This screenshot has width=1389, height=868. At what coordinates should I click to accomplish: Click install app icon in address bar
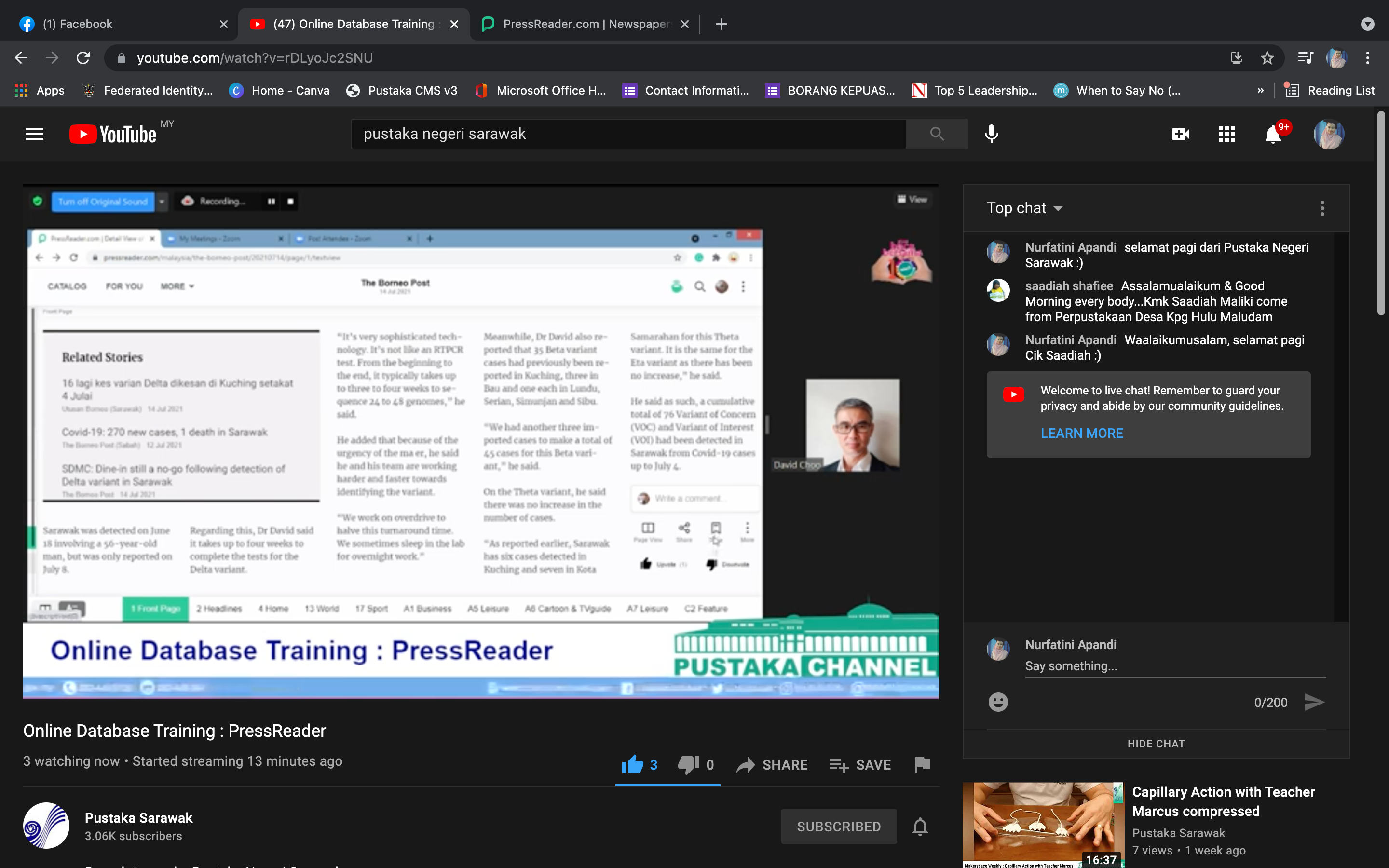1236,58
